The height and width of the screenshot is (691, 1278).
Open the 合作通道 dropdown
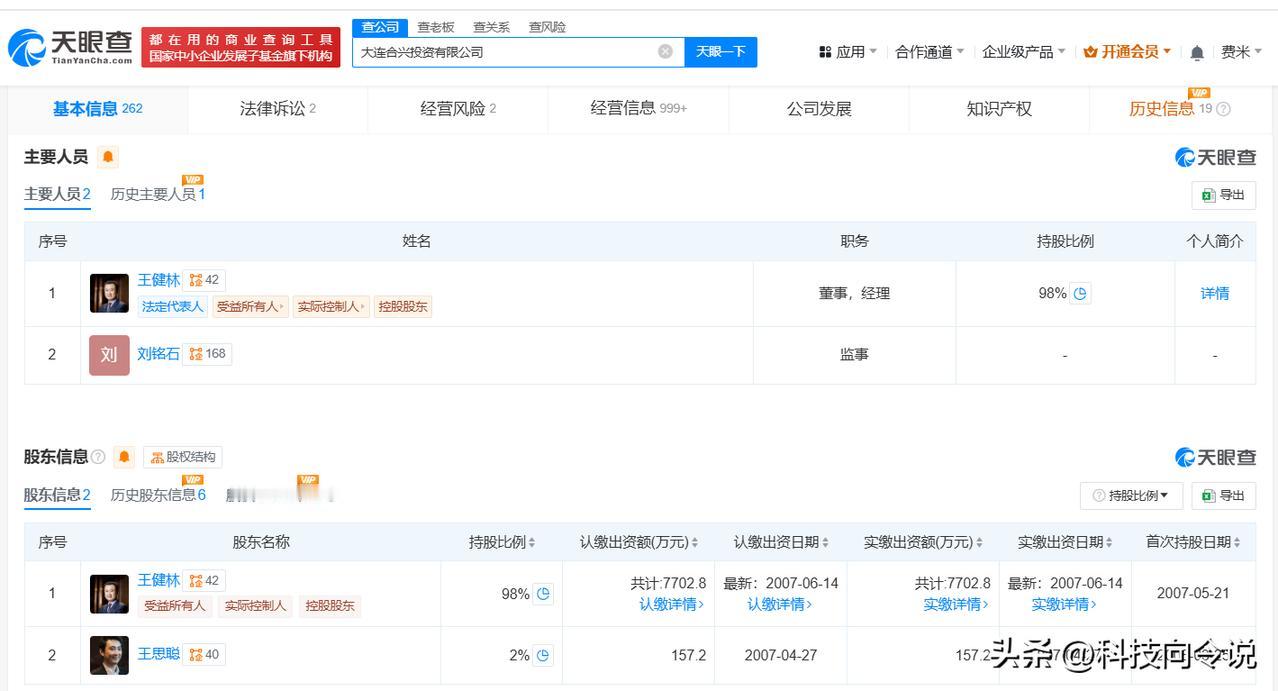click(930, 52)
